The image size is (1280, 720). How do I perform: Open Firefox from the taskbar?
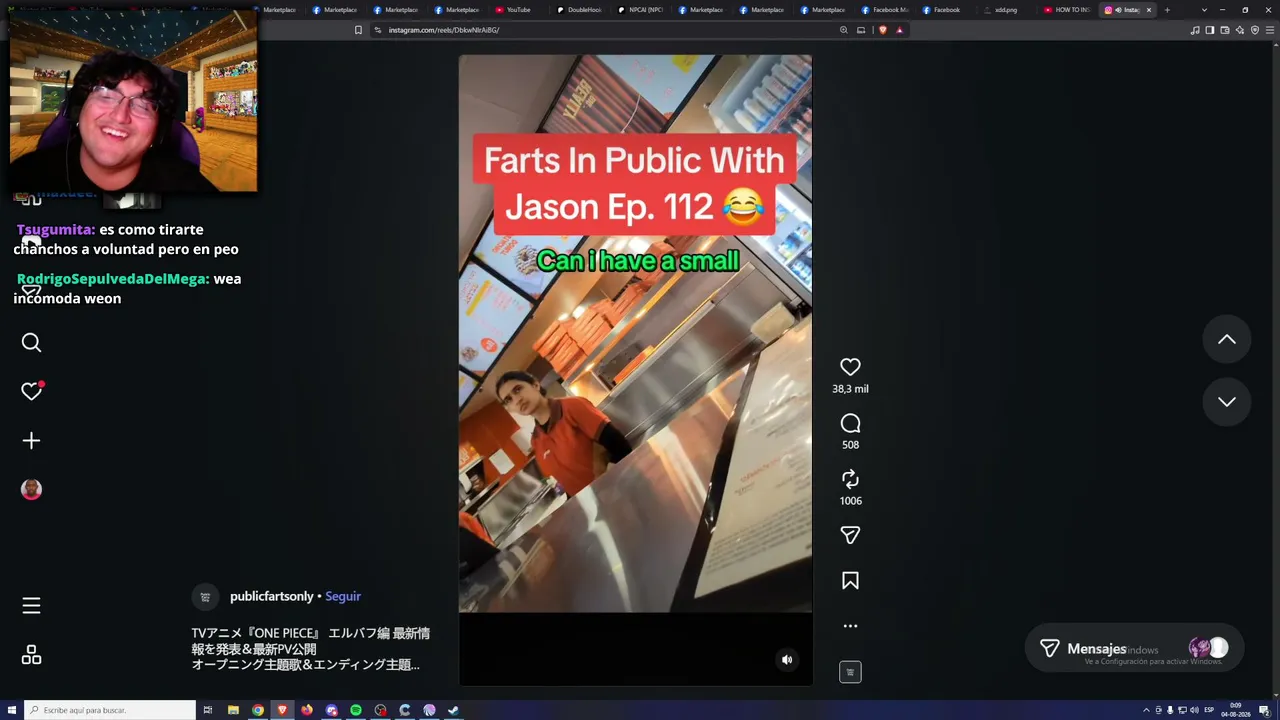click(307, 710)
